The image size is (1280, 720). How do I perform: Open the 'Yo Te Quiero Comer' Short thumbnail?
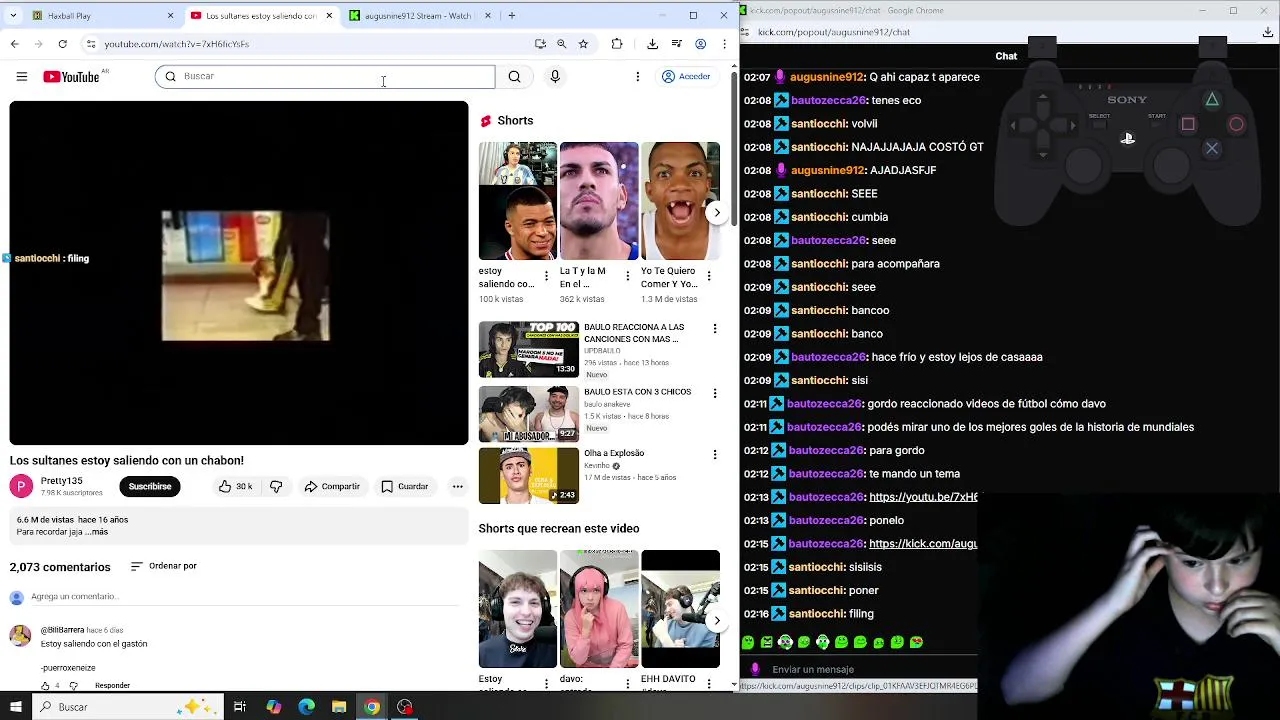(680, 201)
